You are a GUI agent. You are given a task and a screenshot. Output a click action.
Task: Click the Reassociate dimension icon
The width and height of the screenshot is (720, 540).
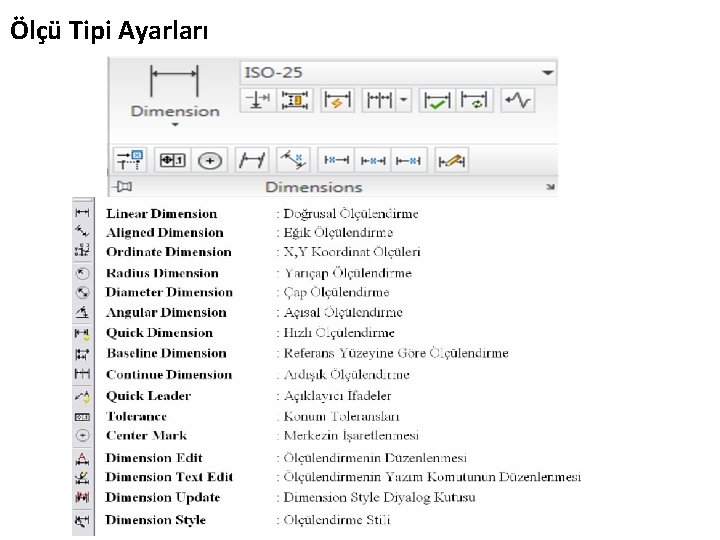pos(130,160)
